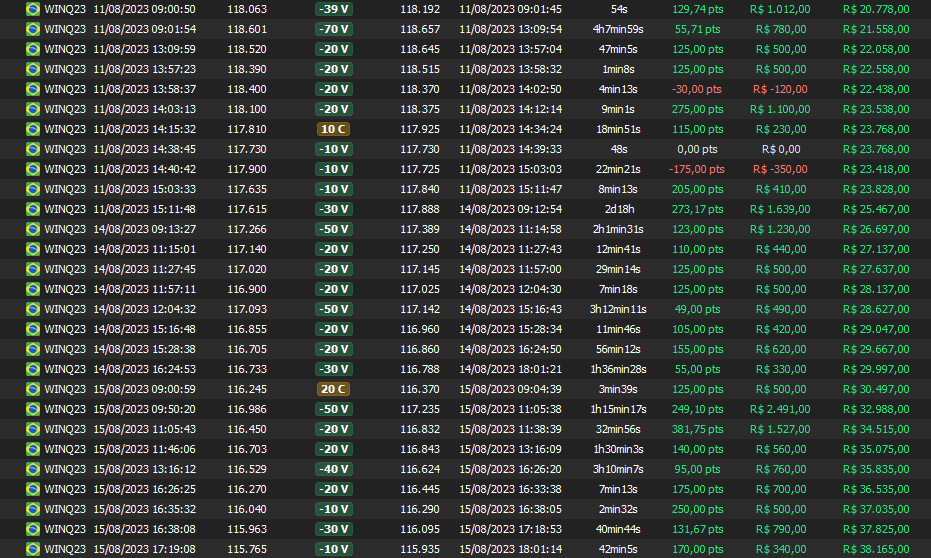Image resolution: width=931 pixels, height=558 pixels.
Task: Click the red -30,00 pts result
Action: click(697, 89)
